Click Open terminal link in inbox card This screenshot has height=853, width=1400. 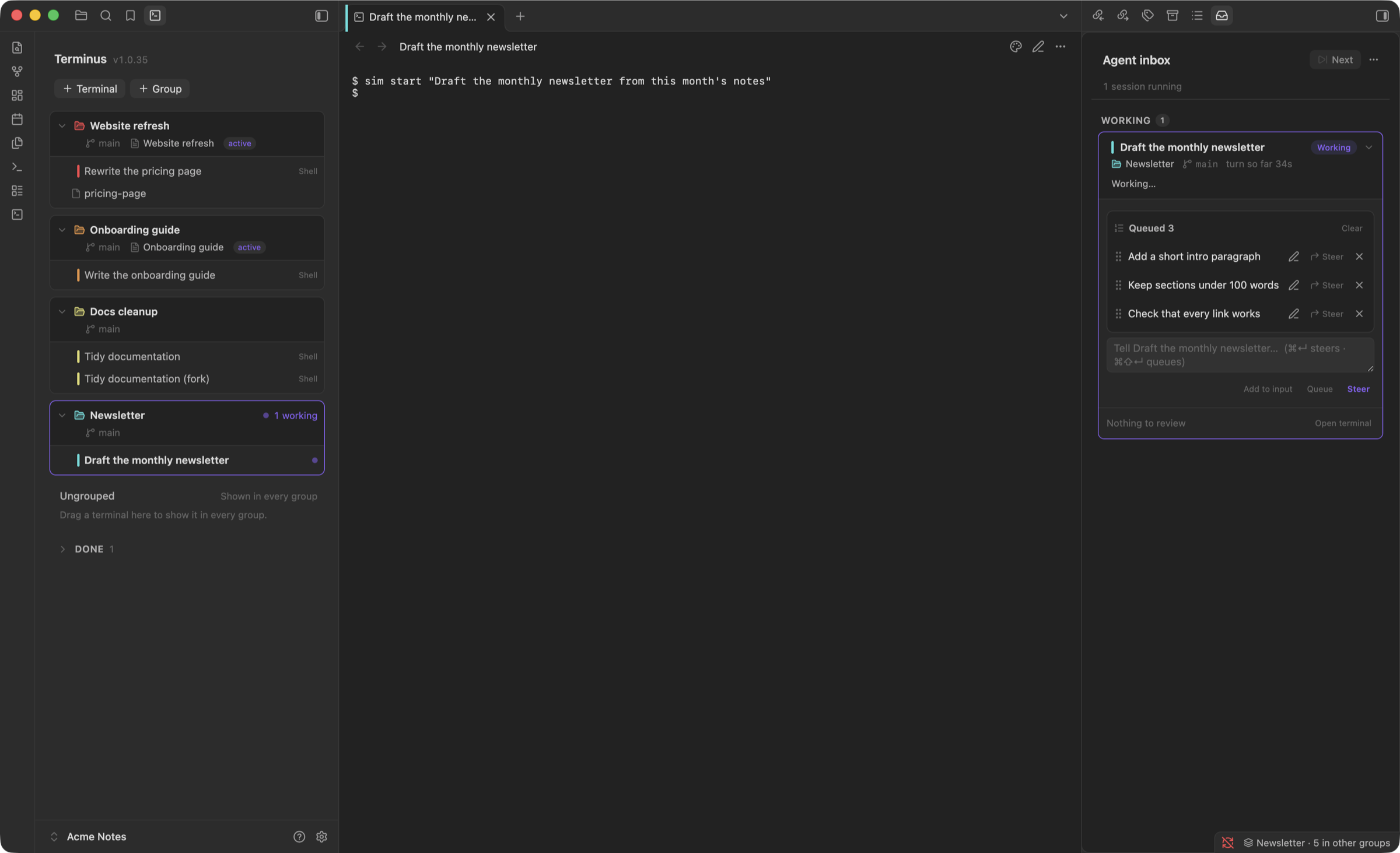pos(1343,423)
